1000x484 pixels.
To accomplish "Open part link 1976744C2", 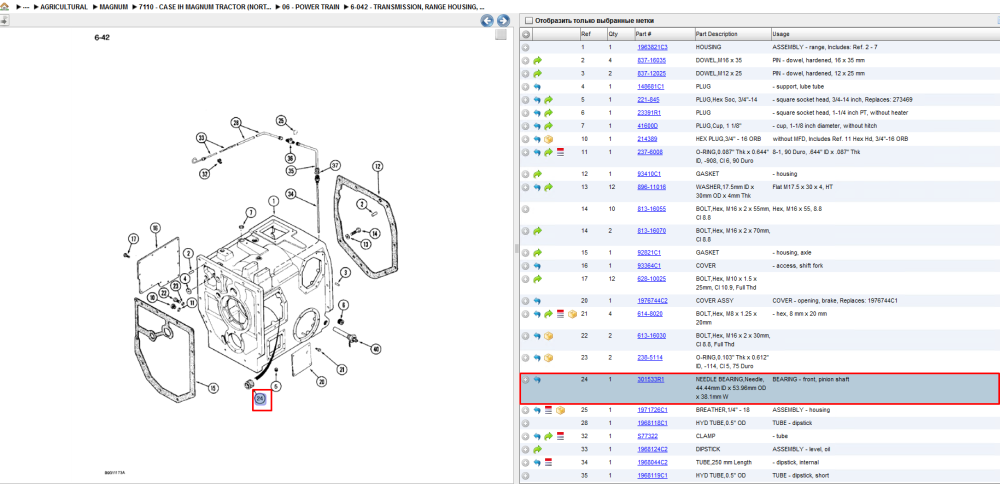I will (x=652, y=300).
